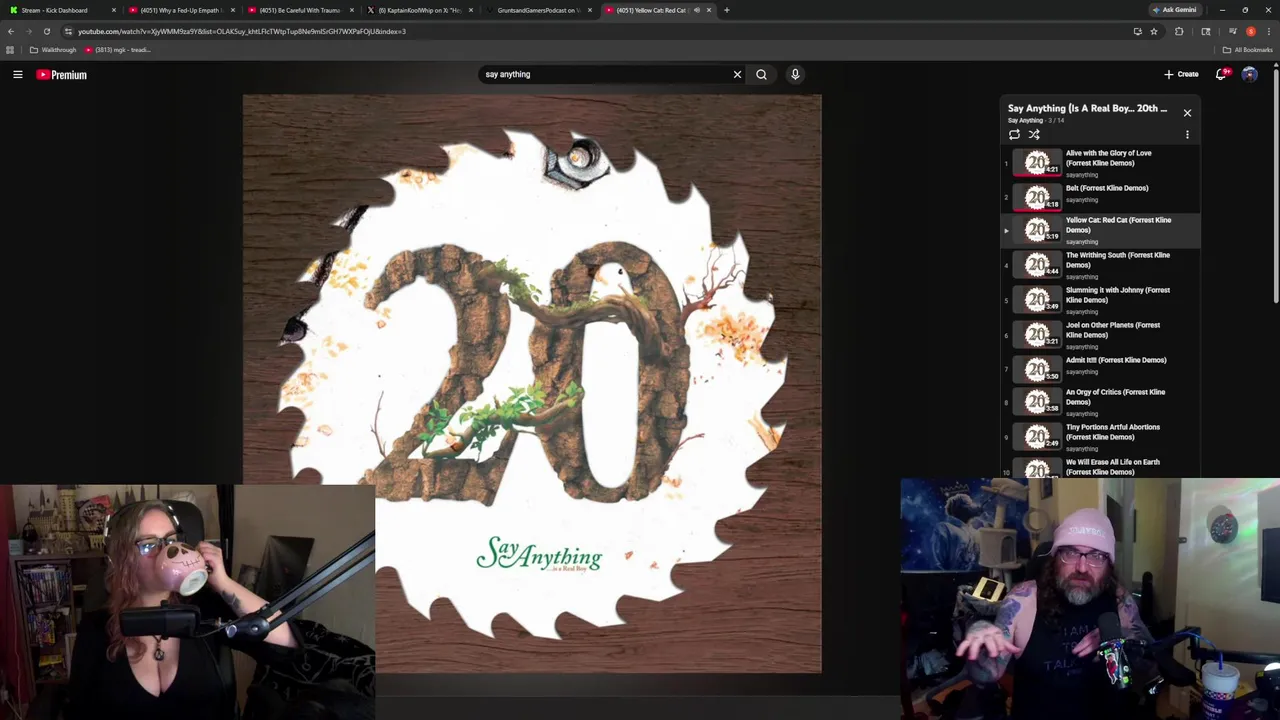Image resolution: width=1280 pixels, height=720 pixels.
Task: Switch to 'Why a Fed-Up Empath' tab
Action: pyautogui.click(x=180, y=10)
